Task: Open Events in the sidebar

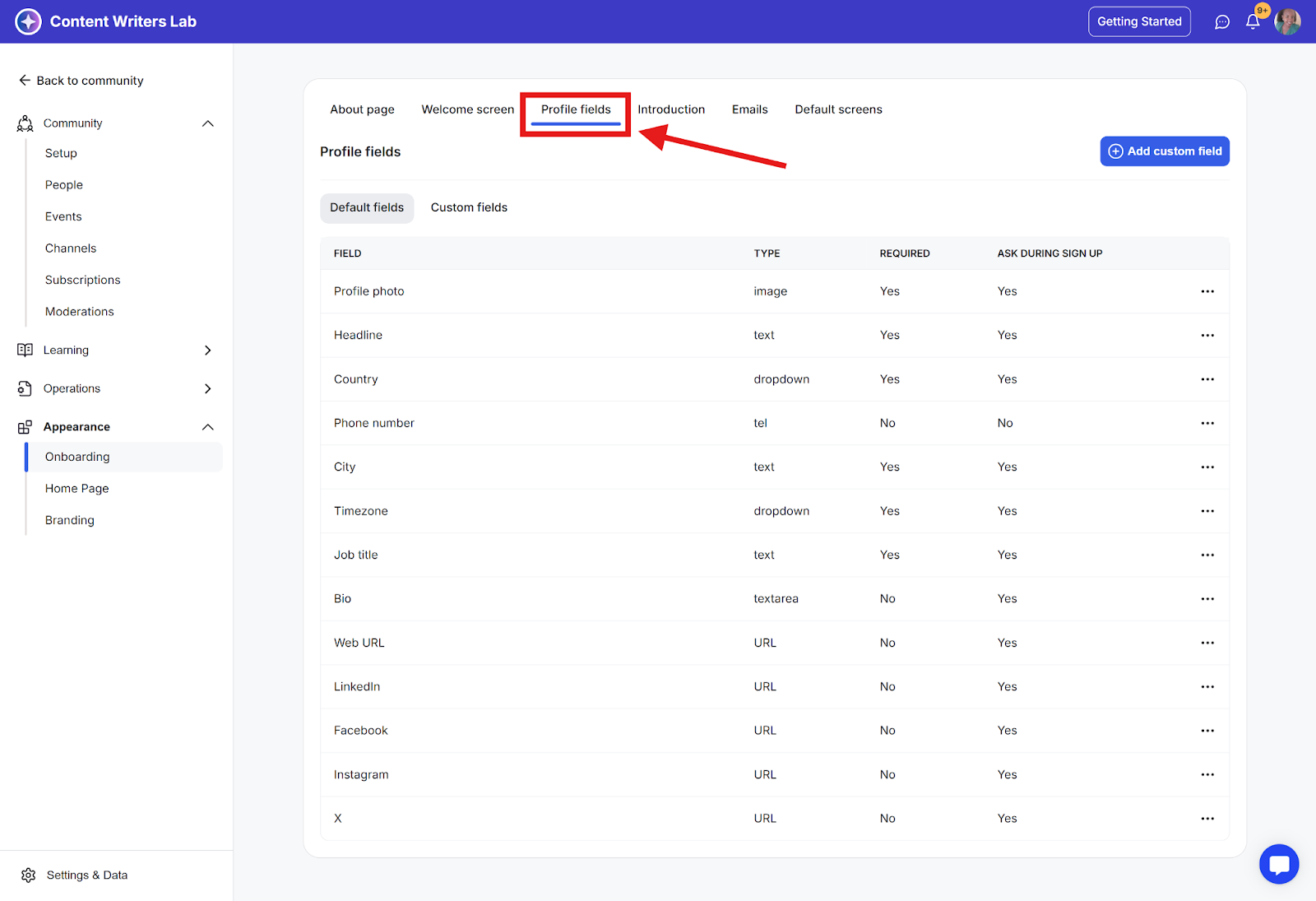Action: tap(63, 217)
